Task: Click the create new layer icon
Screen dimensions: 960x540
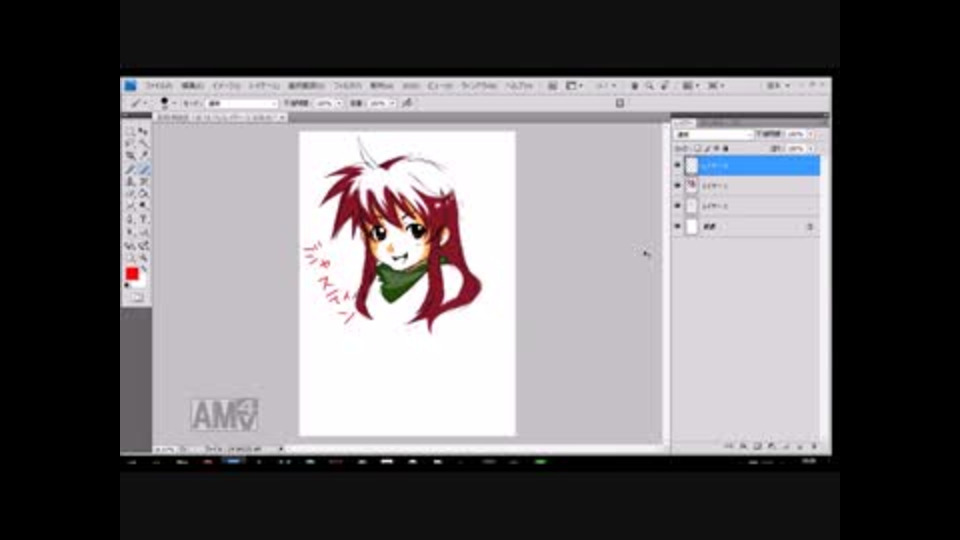Action: coord(800,446)
